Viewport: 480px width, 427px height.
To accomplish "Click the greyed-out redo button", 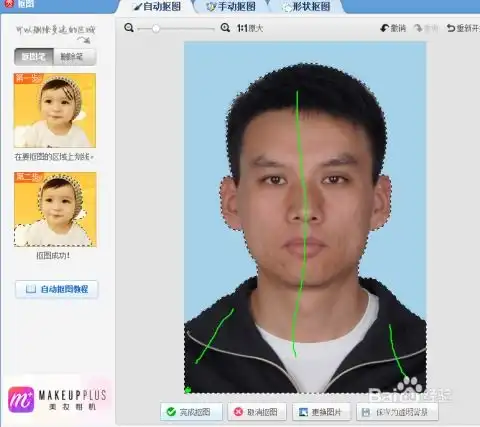I will pyautogui.click(x=426, y=29).
